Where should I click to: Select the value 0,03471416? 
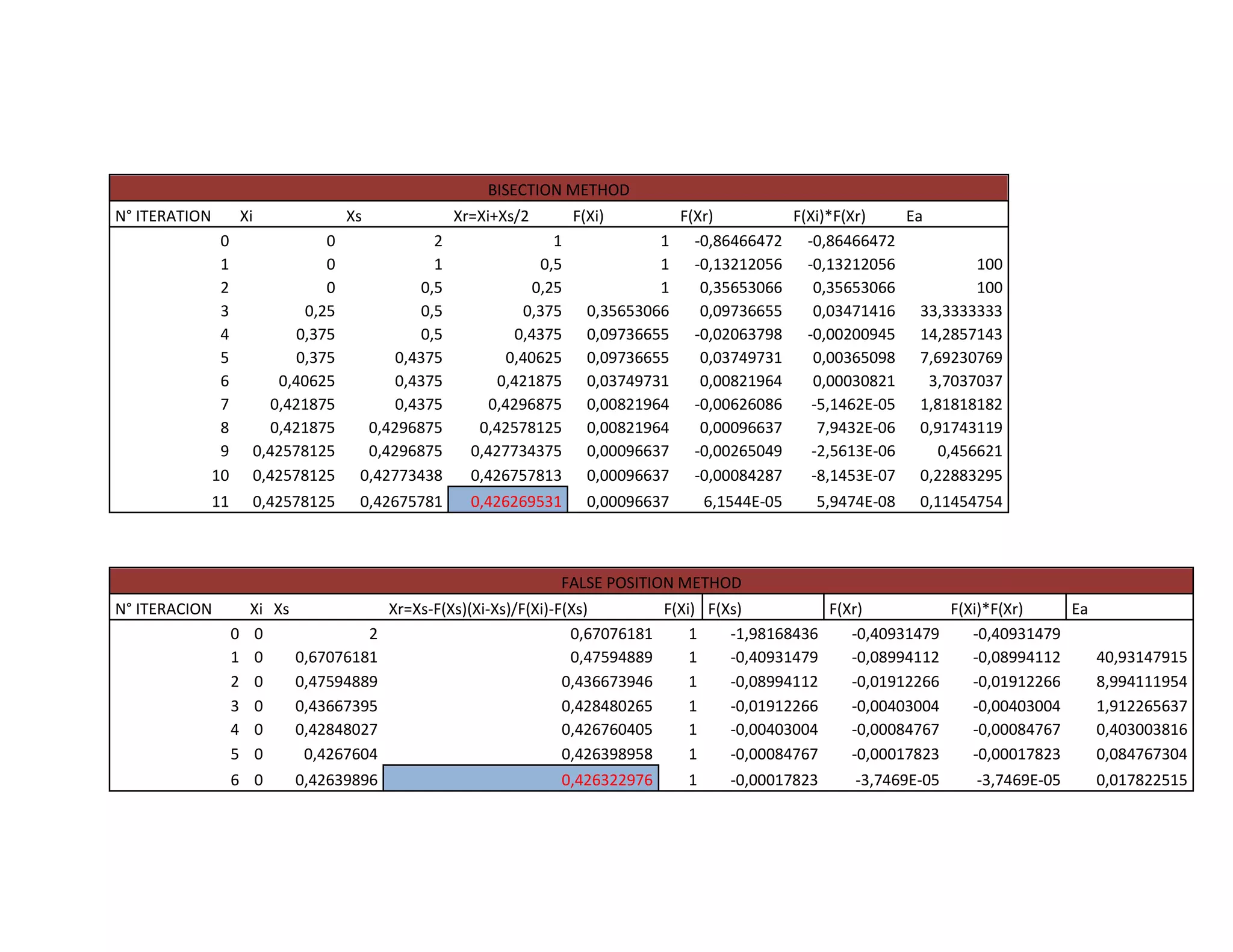click(x=854, y=311)
